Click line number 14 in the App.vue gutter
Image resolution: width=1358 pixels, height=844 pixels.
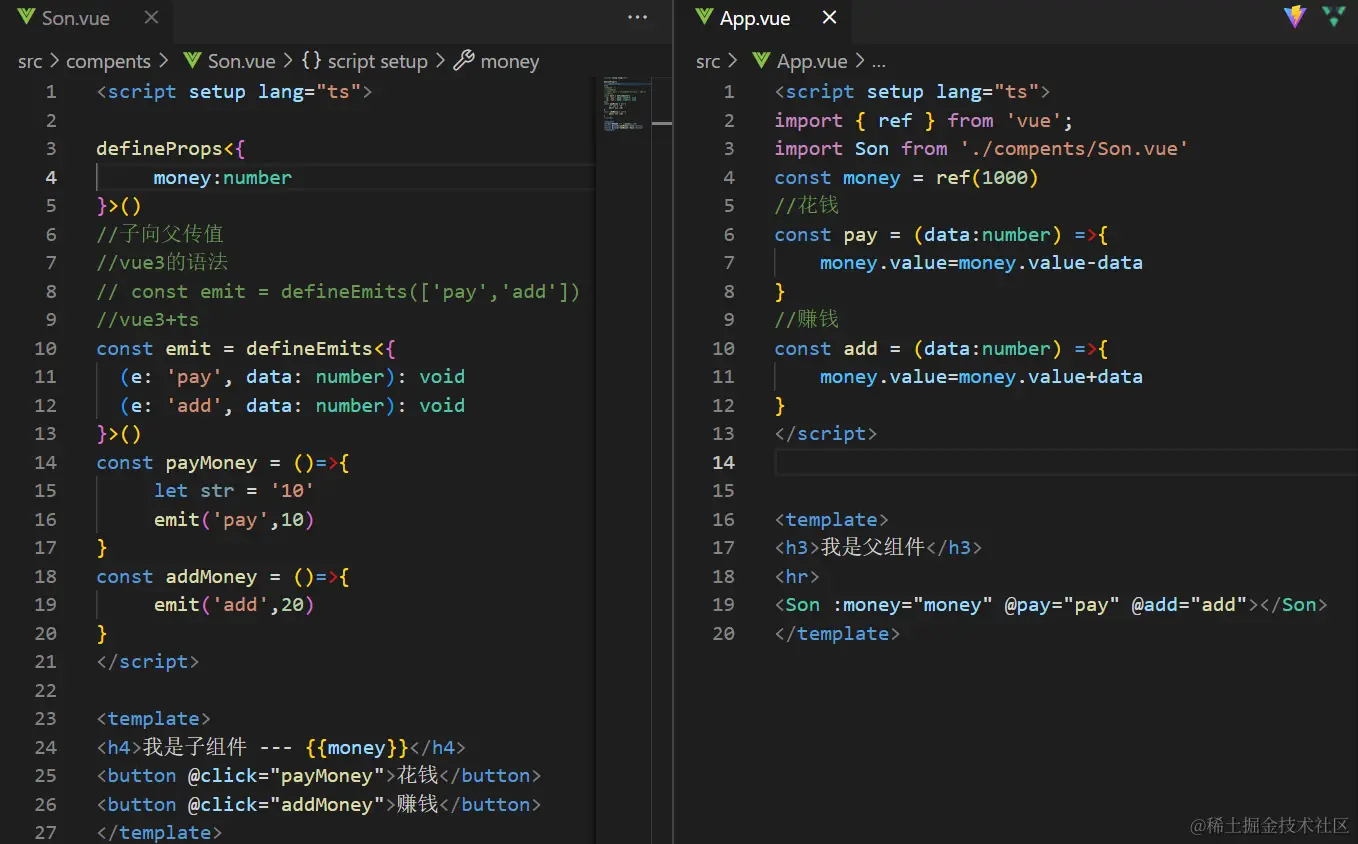coord(723,462)
